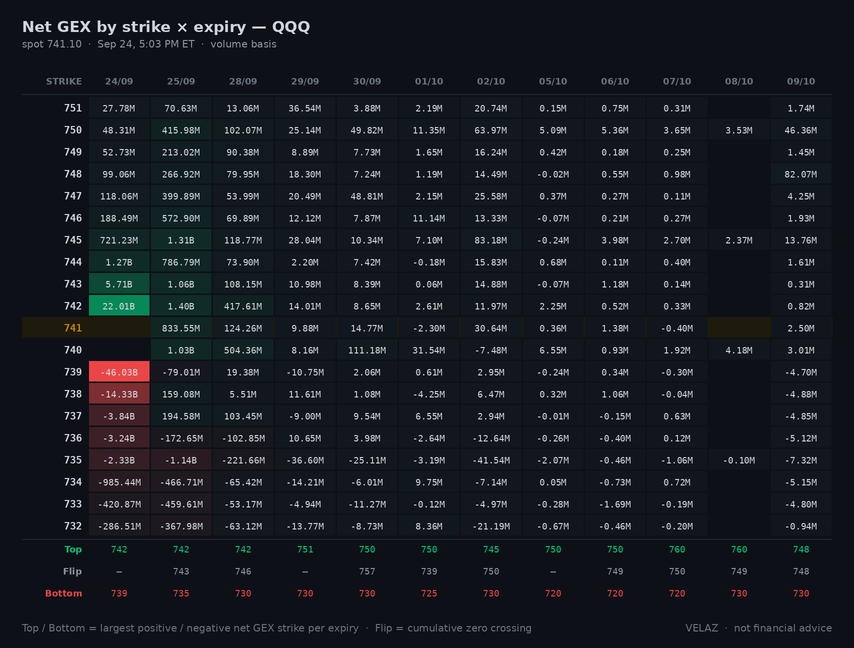Select the 504.36M cell at strike 740
The image size is (854, 648).
(x=243, y=350)
